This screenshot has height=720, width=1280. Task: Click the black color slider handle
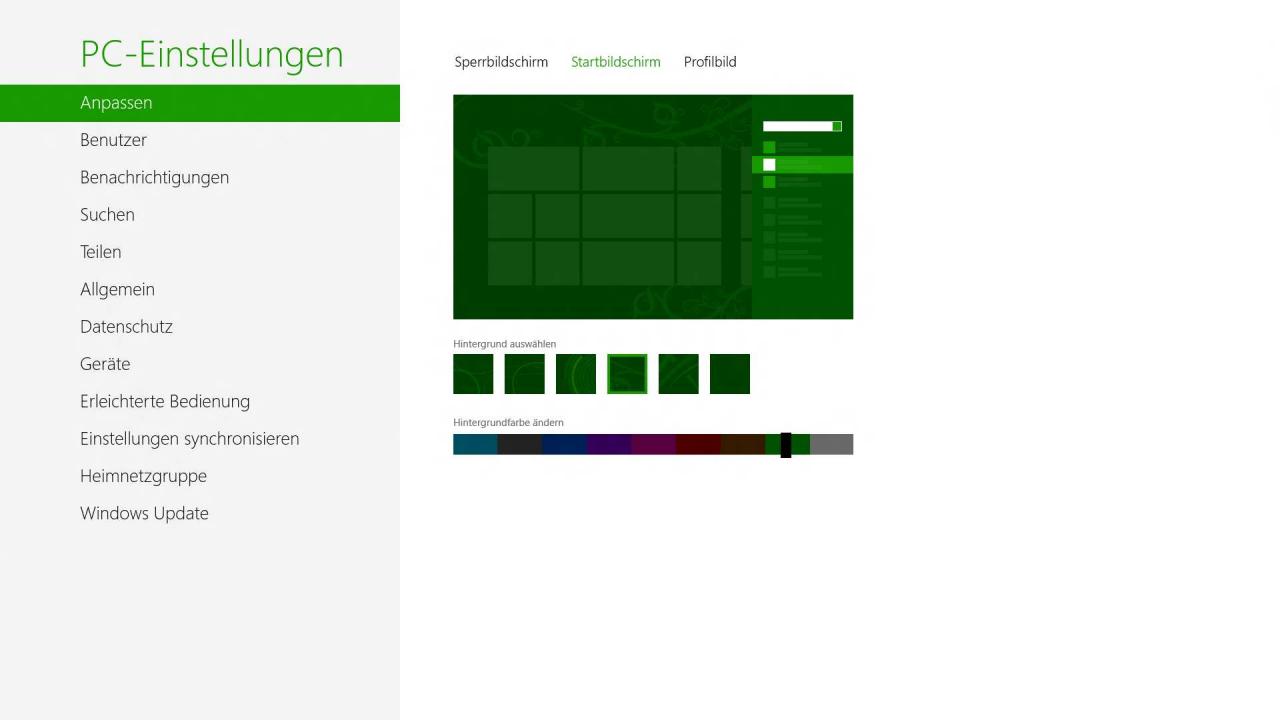point(786,445)
